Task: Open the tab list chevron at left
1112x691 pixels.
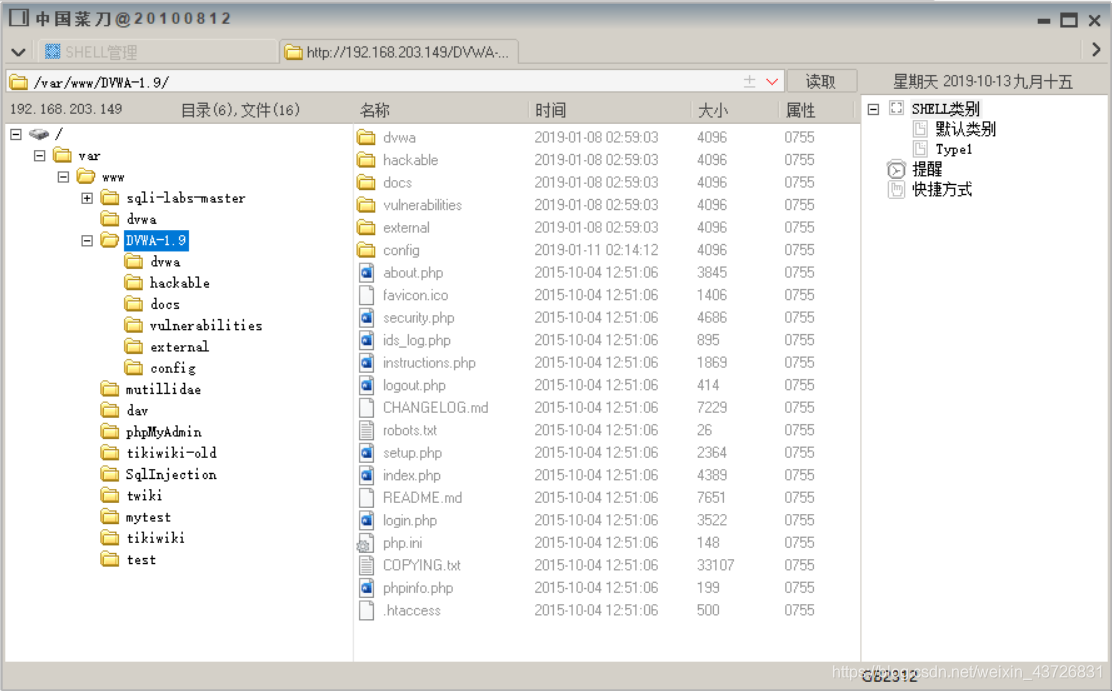Action: (18, 52)
